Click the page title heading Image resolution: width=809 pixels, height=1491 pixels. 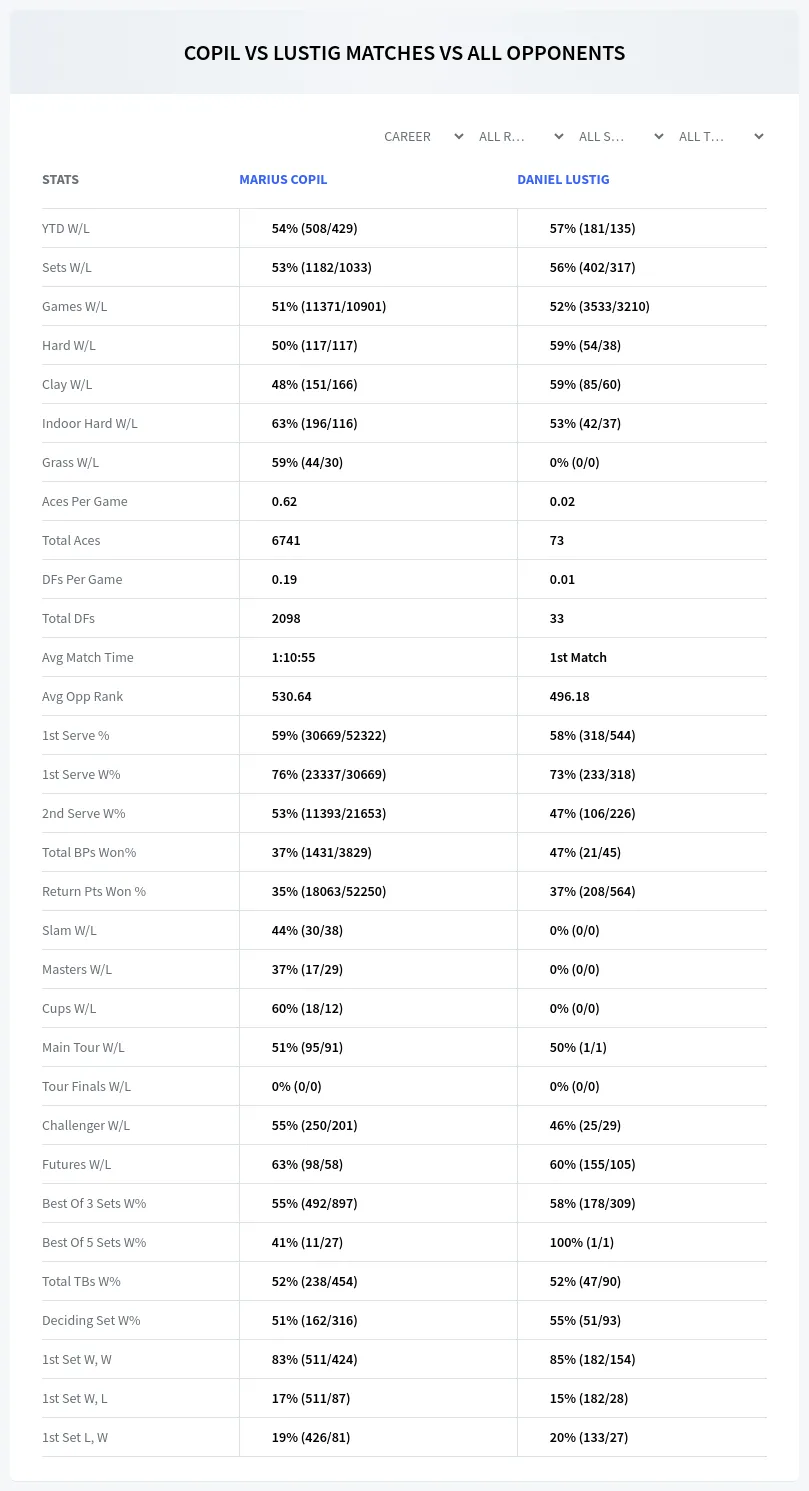point(404,53)
